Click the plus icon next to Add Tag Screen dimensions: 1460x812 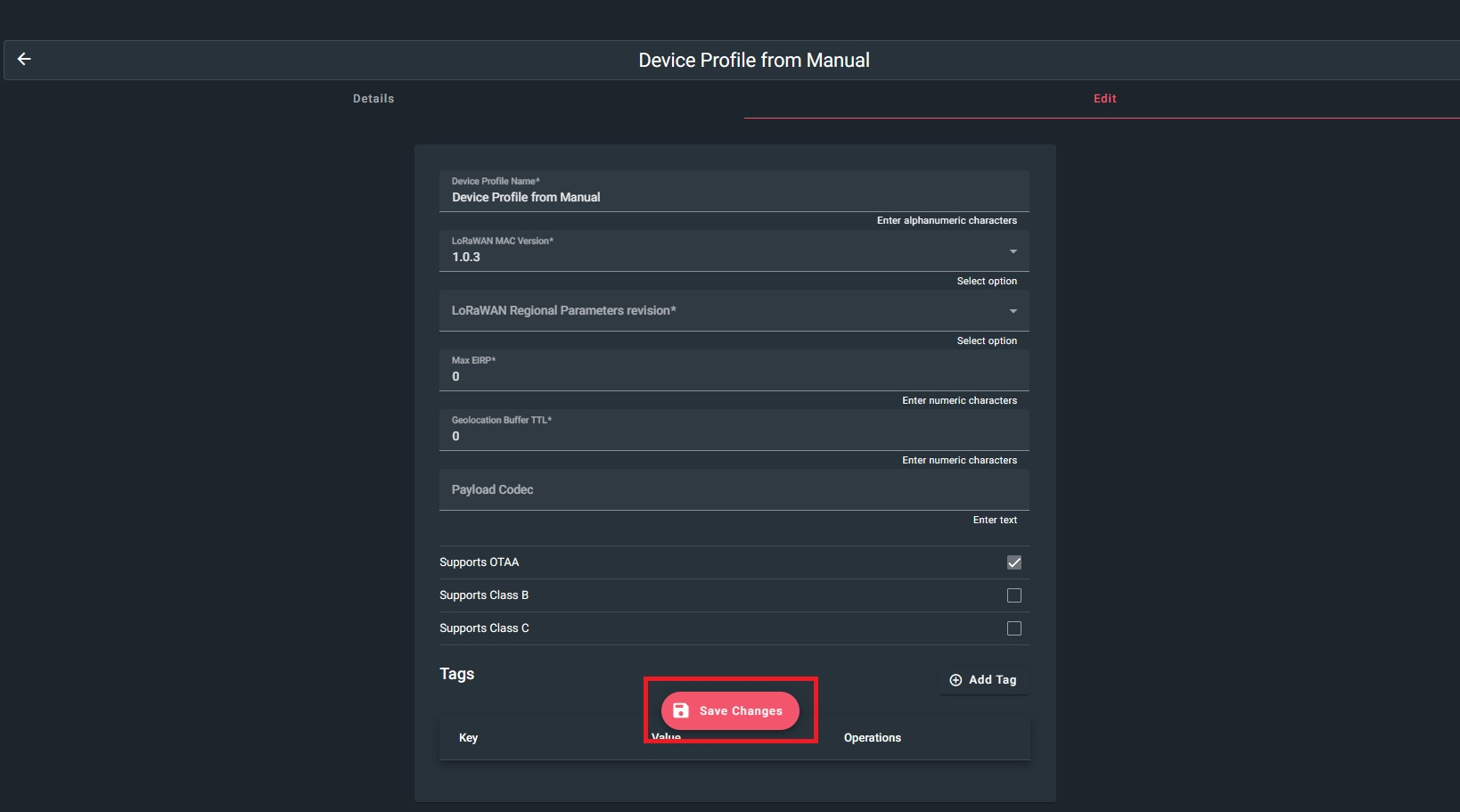956,680
